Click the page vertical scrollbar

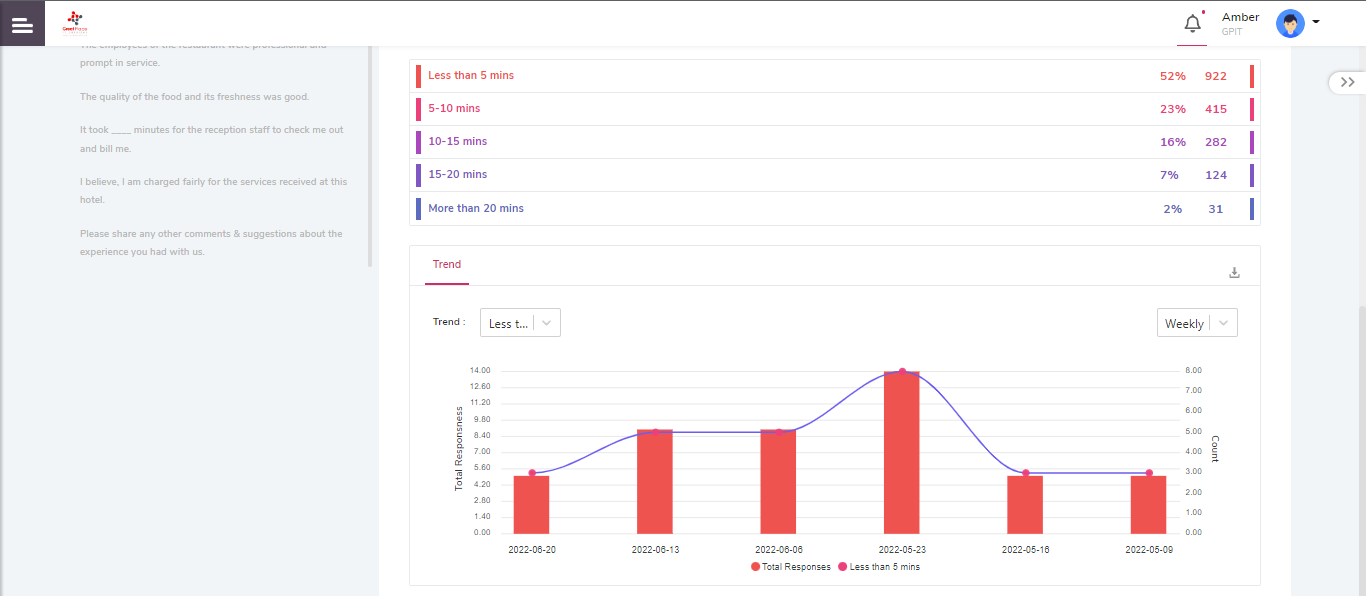[1361, 450]
